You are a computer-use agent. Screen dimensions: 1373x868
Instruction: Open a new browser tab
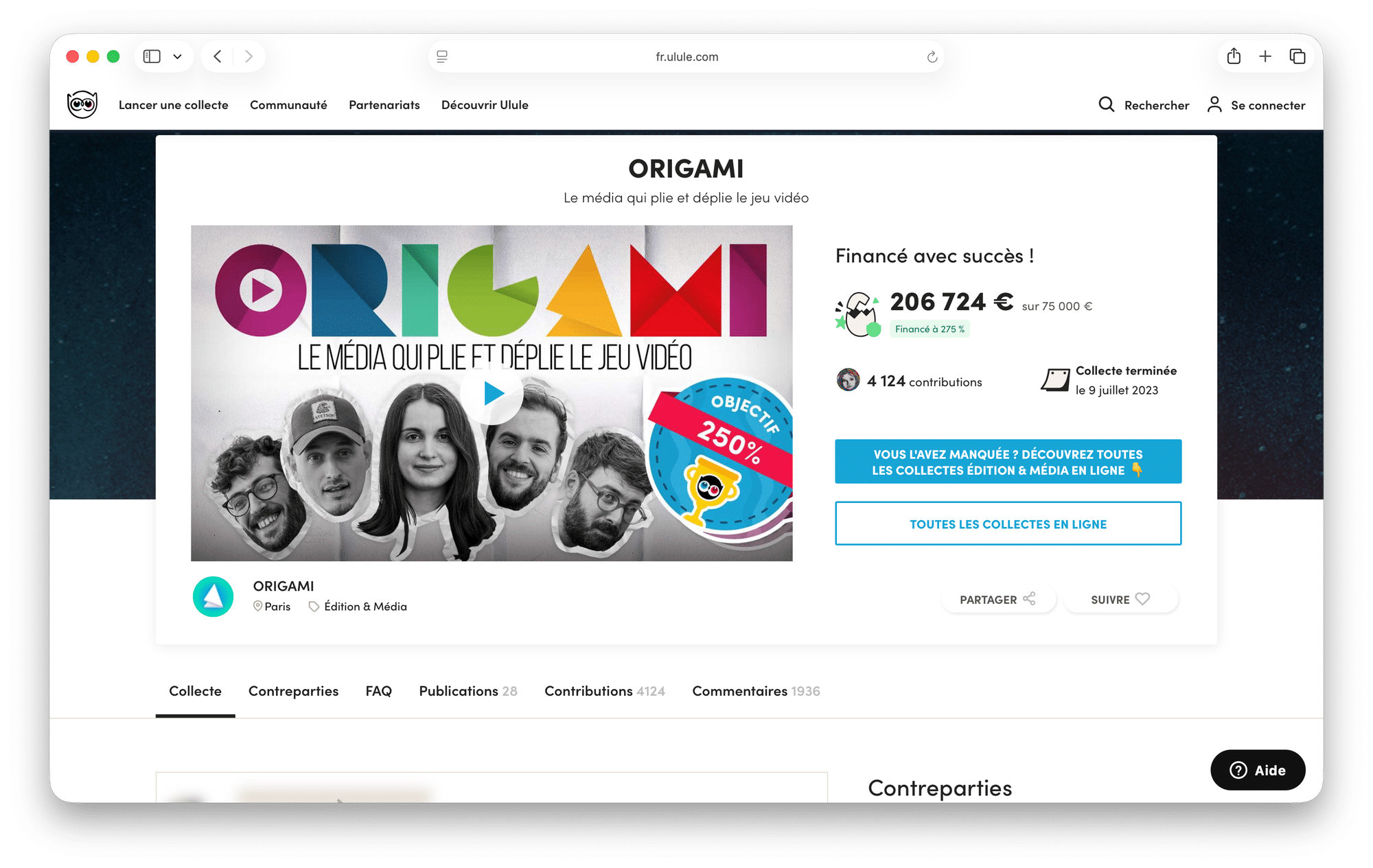click(x=1265, y=56)
